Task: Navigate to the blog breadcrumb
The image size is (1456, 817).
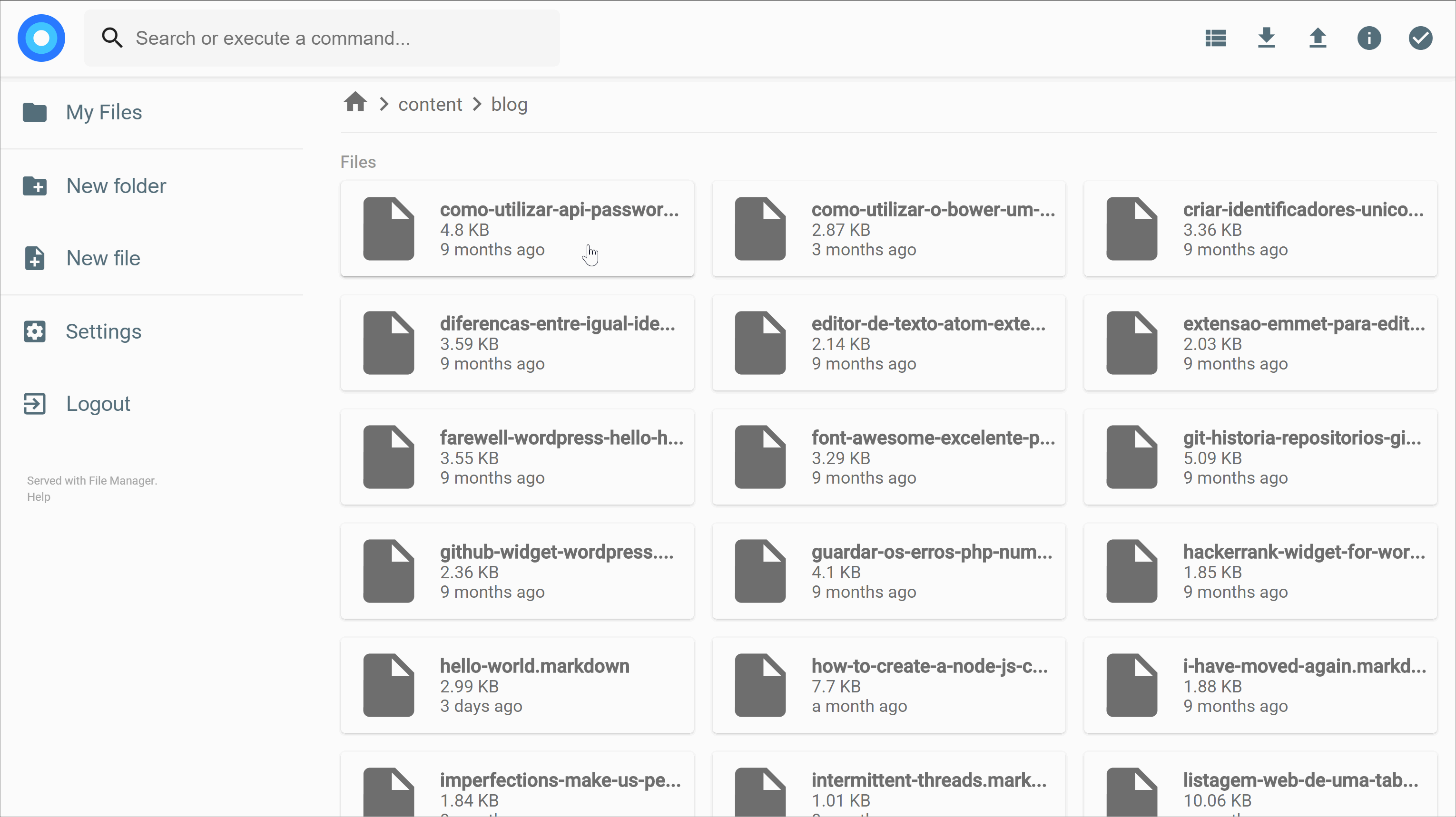Action: (510, 104)
